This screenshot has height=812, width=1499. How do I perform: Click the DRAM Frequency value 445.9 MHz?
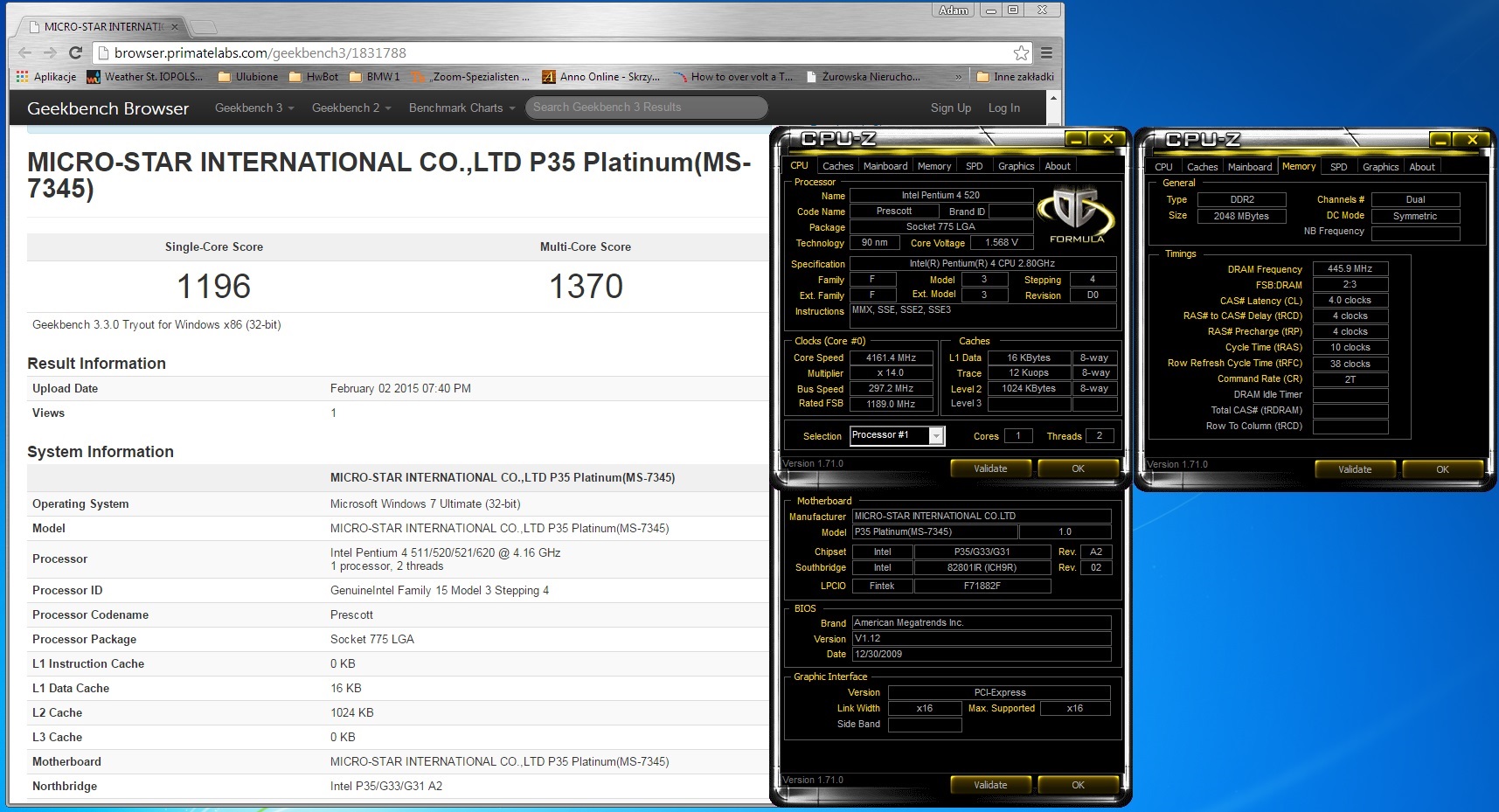(x=1350, y=269)
